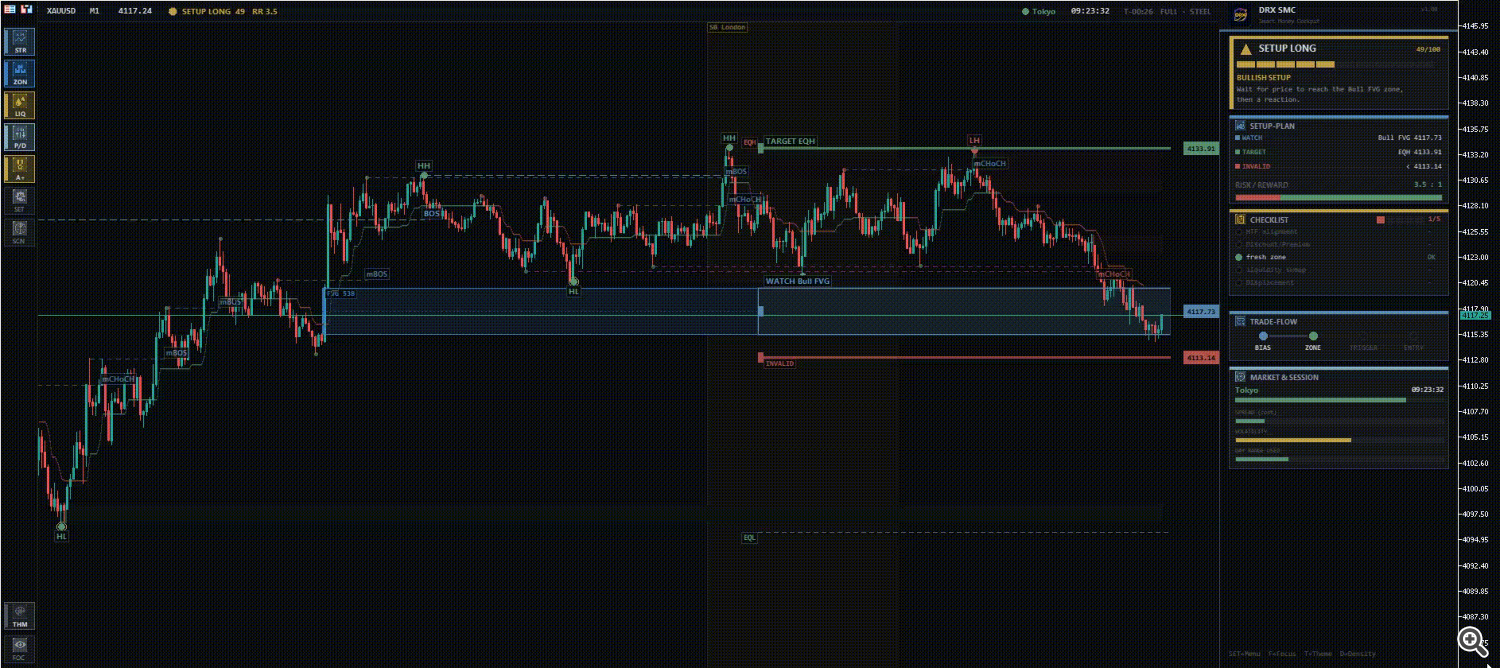Click the red-white grid icon at top-left

[x=9, y=10]
